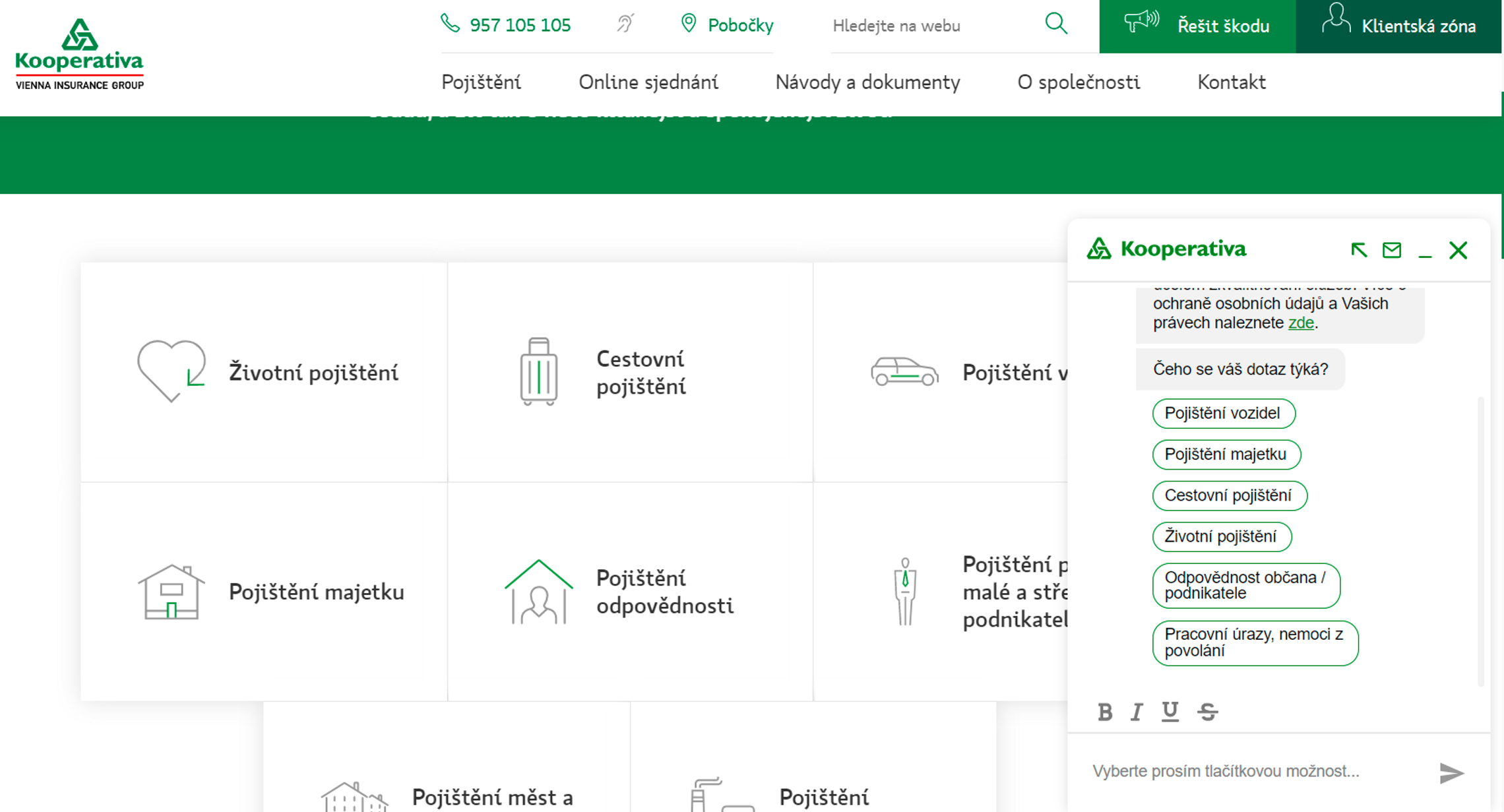Toggle bold formatting in chat
The image size is (1504, 812).
click(1105, 712)
